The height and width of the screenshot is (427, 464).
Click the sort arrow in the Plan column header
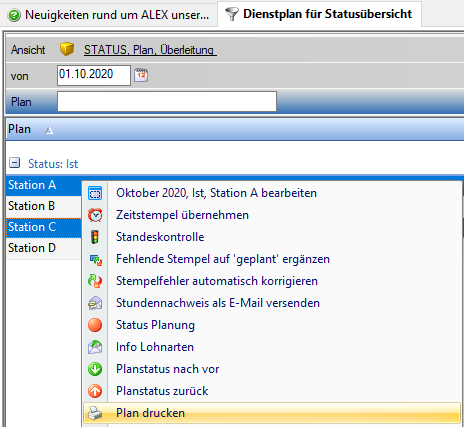(49, 130)
